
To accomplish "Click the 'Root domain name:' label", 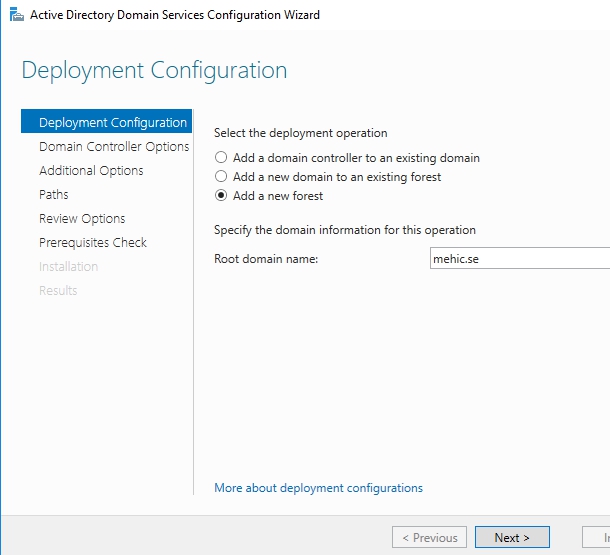I will [266, 258].
